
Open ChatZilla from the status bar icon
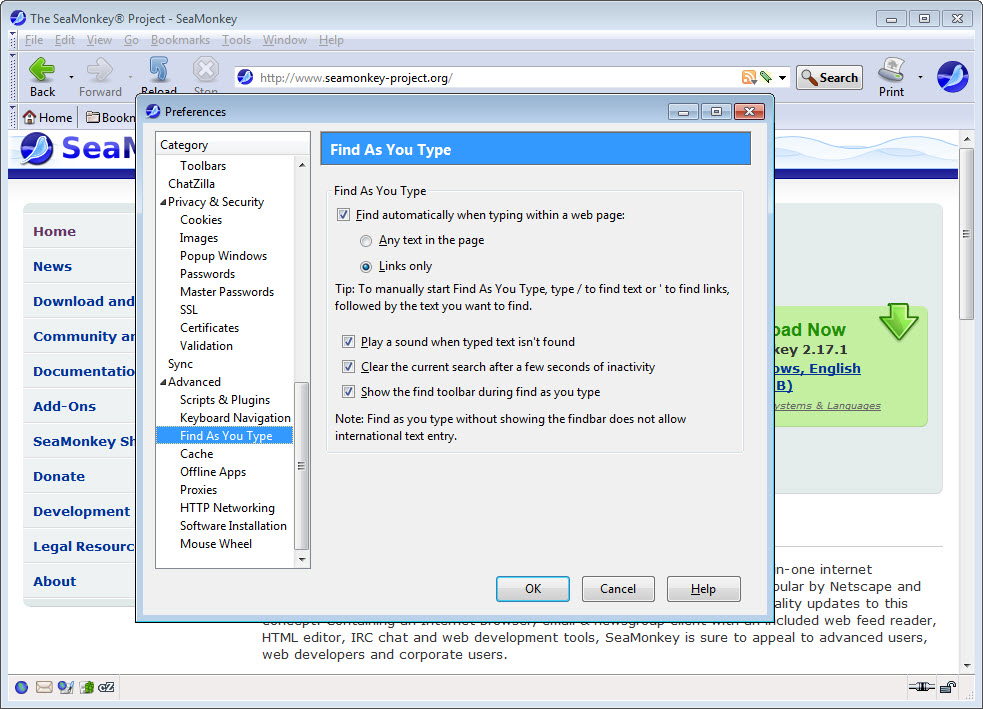(107, 687)
